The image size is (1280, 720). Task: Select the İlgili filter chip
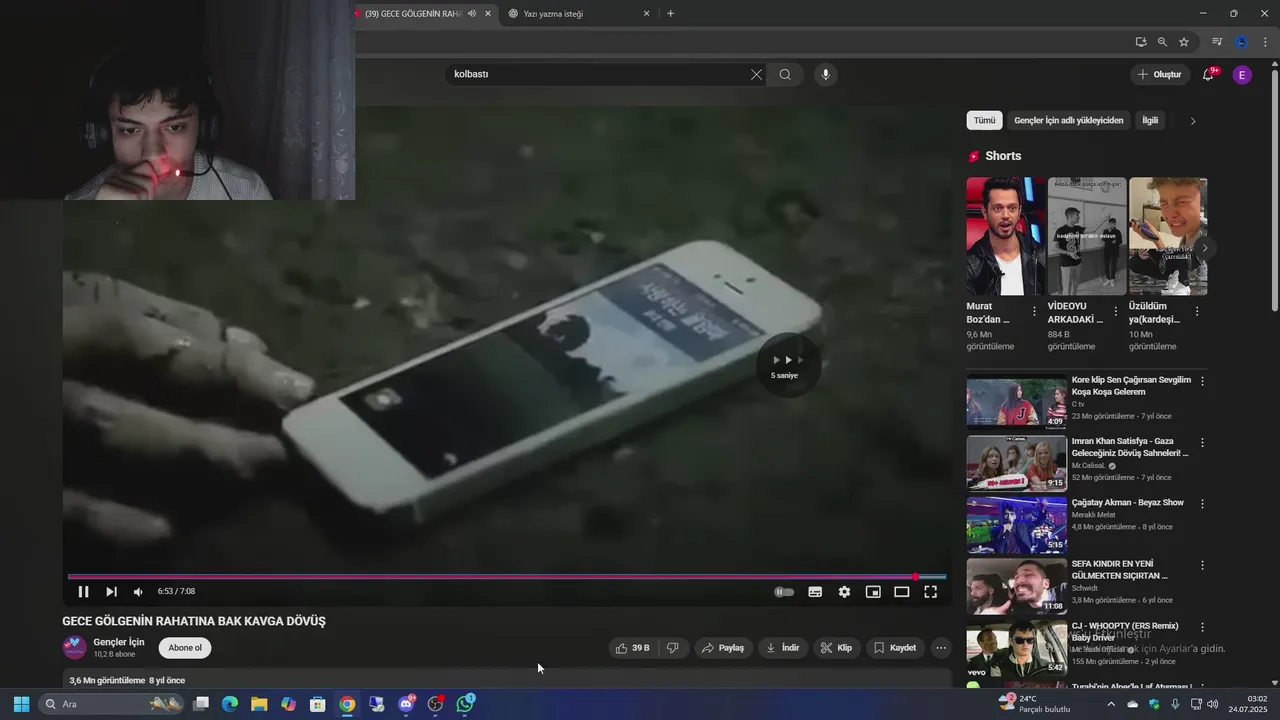click(1150, 120)
